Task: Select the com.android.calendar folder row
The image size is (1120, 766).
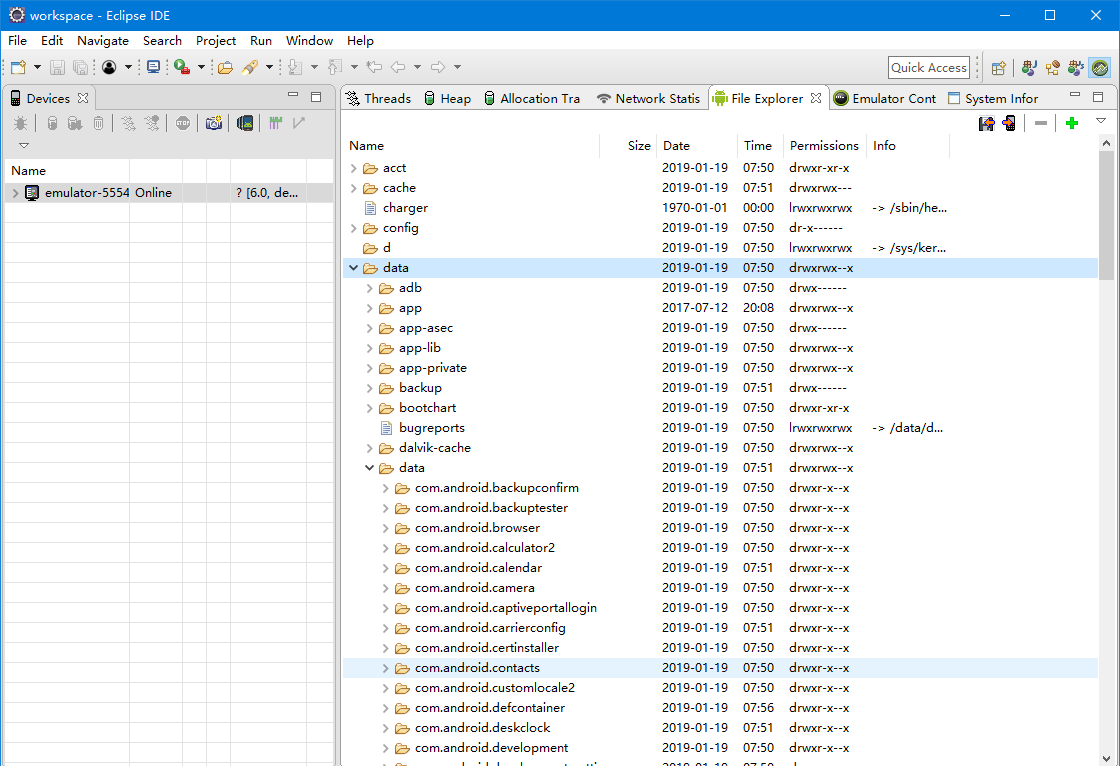Action: coord(478,568)
